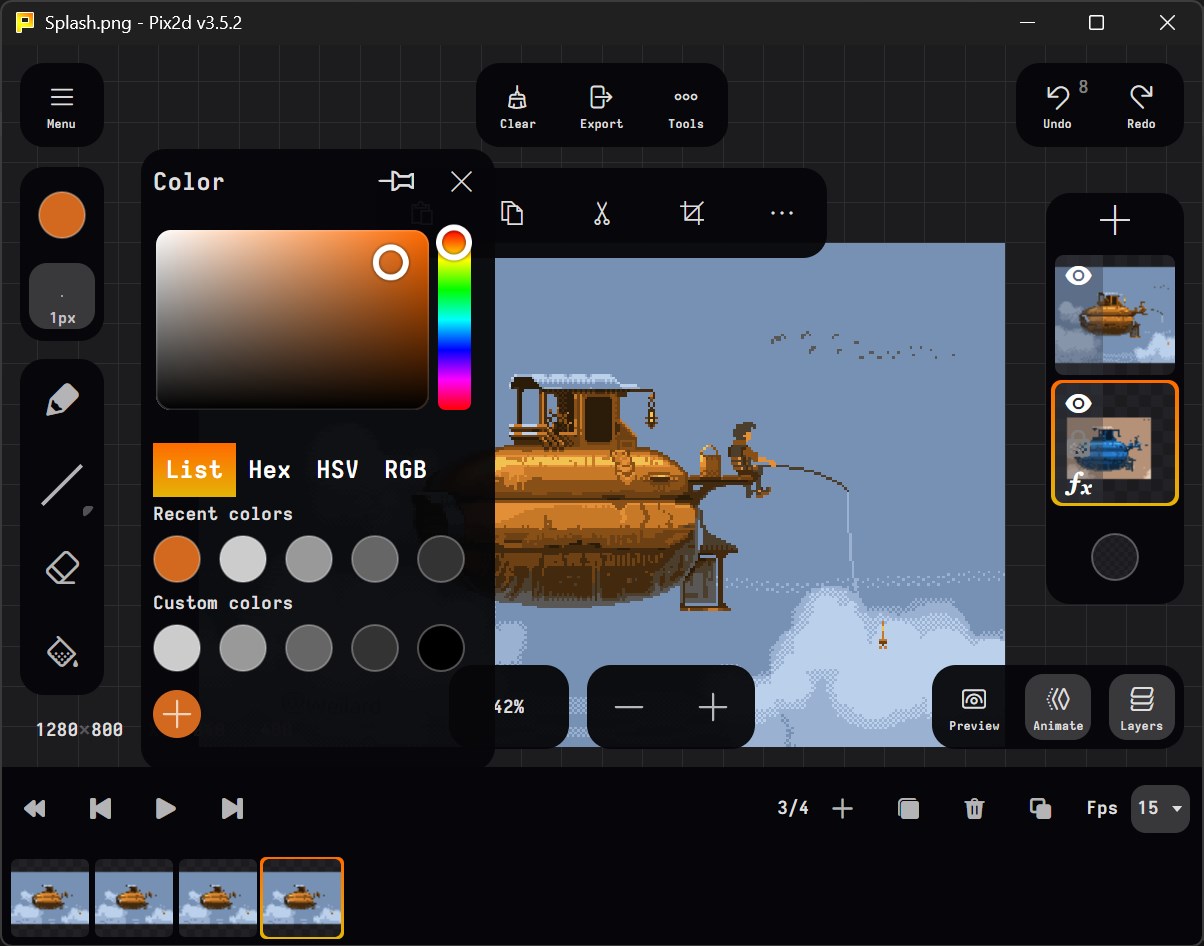Add a new layer

point(1115,220)
